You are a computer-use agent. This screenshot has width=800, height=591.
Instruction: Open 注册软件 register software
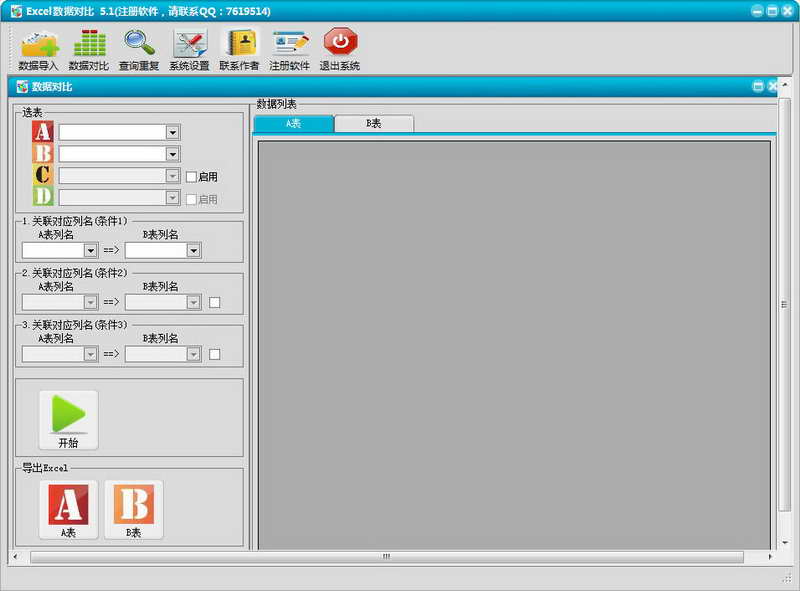[x=289, y=50]
